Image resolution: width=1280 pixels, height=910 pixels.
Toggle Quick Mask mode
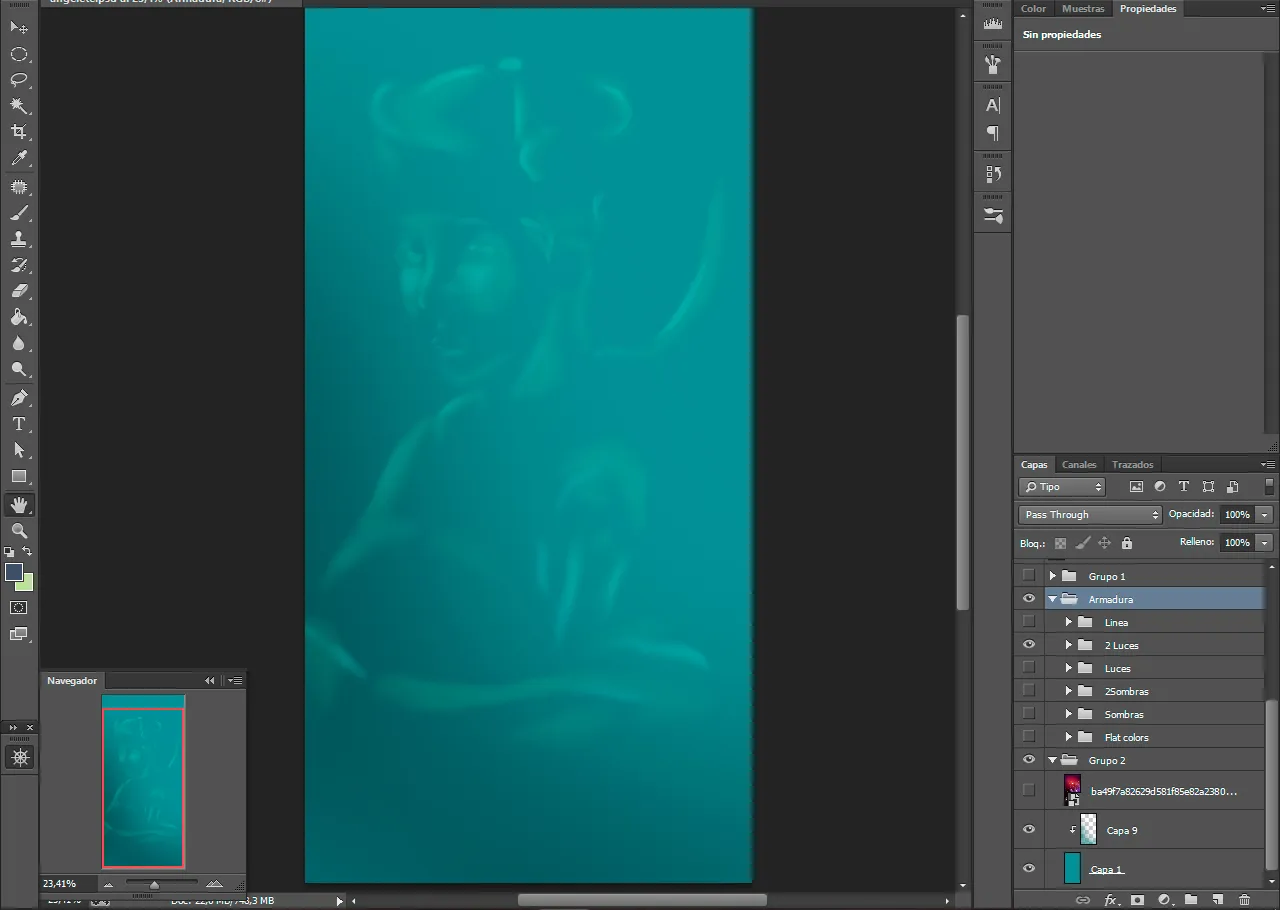pyautogui.click(x=19, y=607)
